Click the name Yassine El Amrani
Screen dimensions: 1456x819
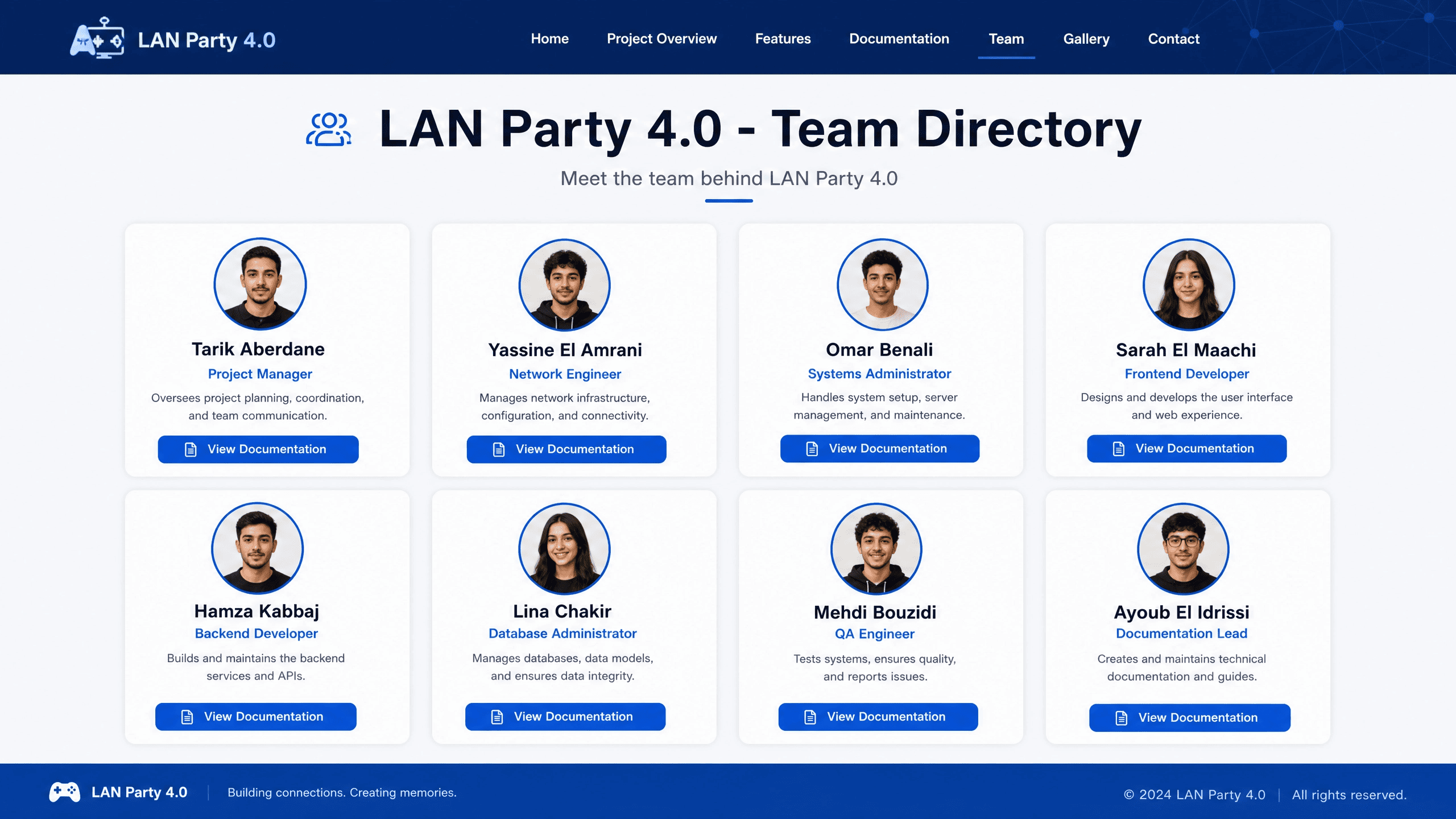(565, 350)
